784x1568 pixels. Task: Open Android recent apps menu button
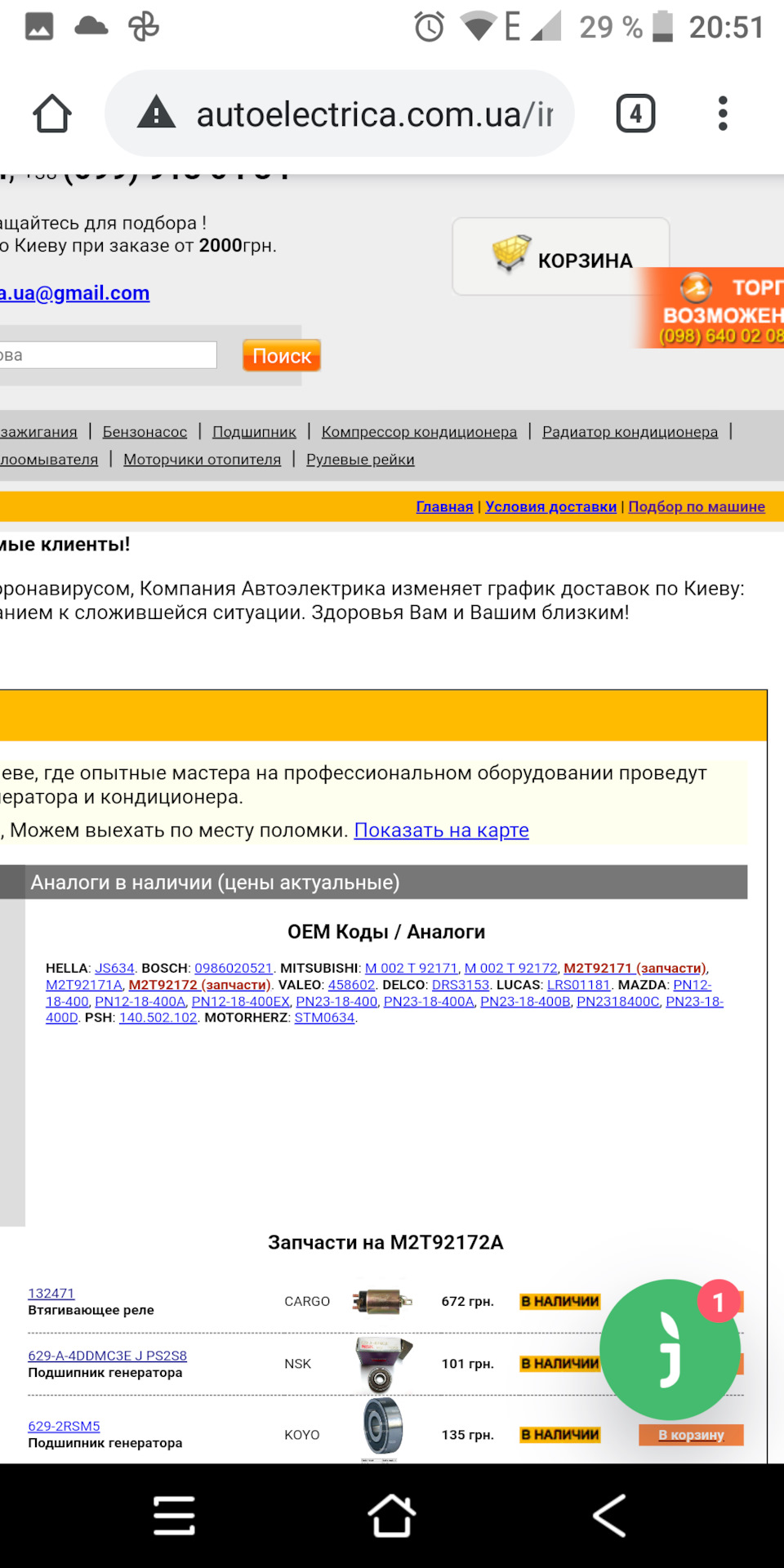[174, 1516]
